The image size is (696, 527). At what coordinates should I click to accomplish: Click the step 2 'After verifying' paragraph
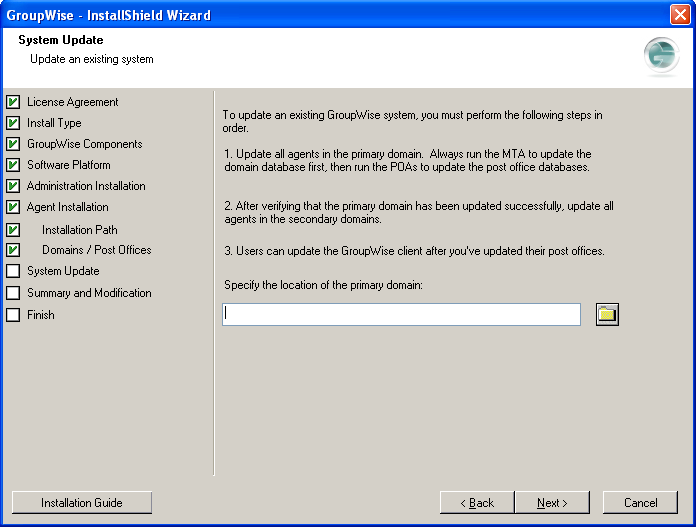(419, 212)
